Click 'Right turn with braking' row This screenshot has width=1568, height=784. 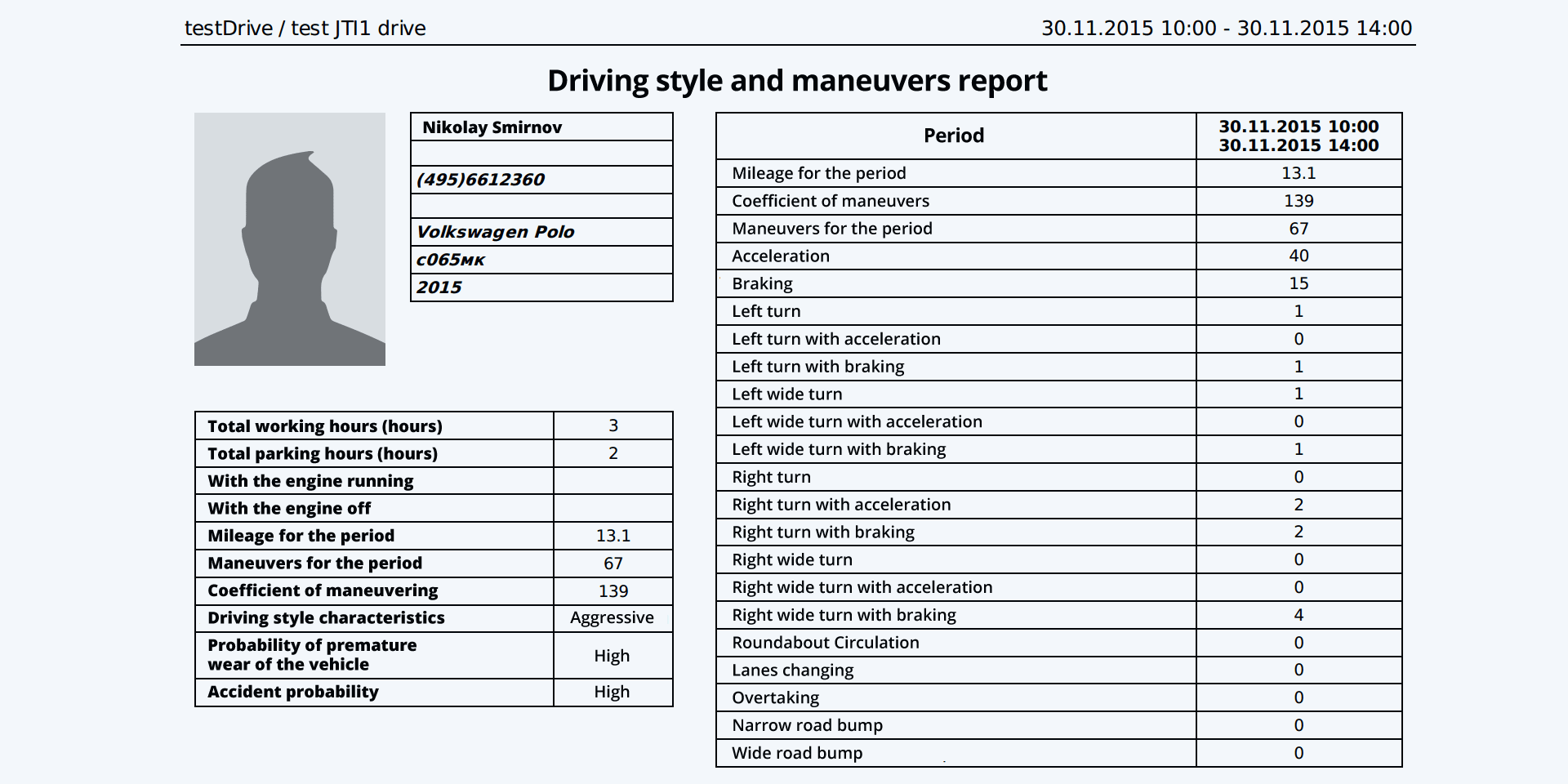(1058, 532)
